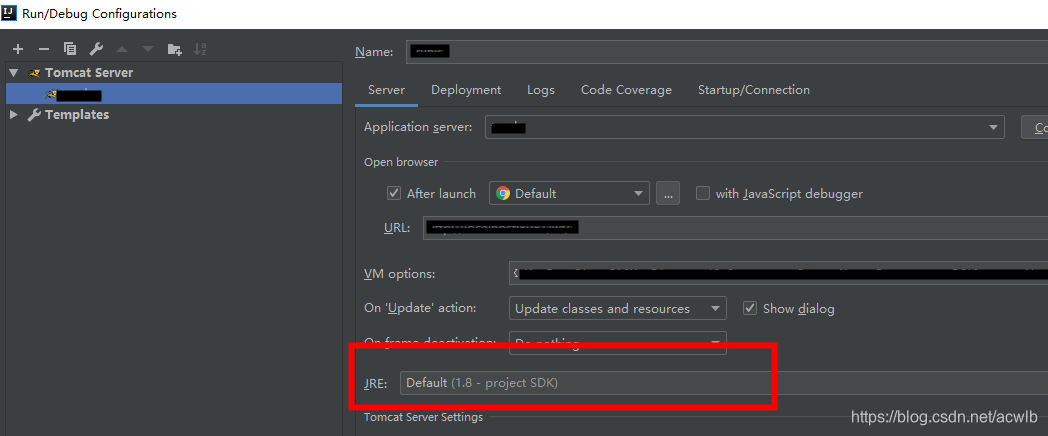Toggle the After launch checkbox
1048x436 pixels.
pyautogui.click(x=394, y=193)
